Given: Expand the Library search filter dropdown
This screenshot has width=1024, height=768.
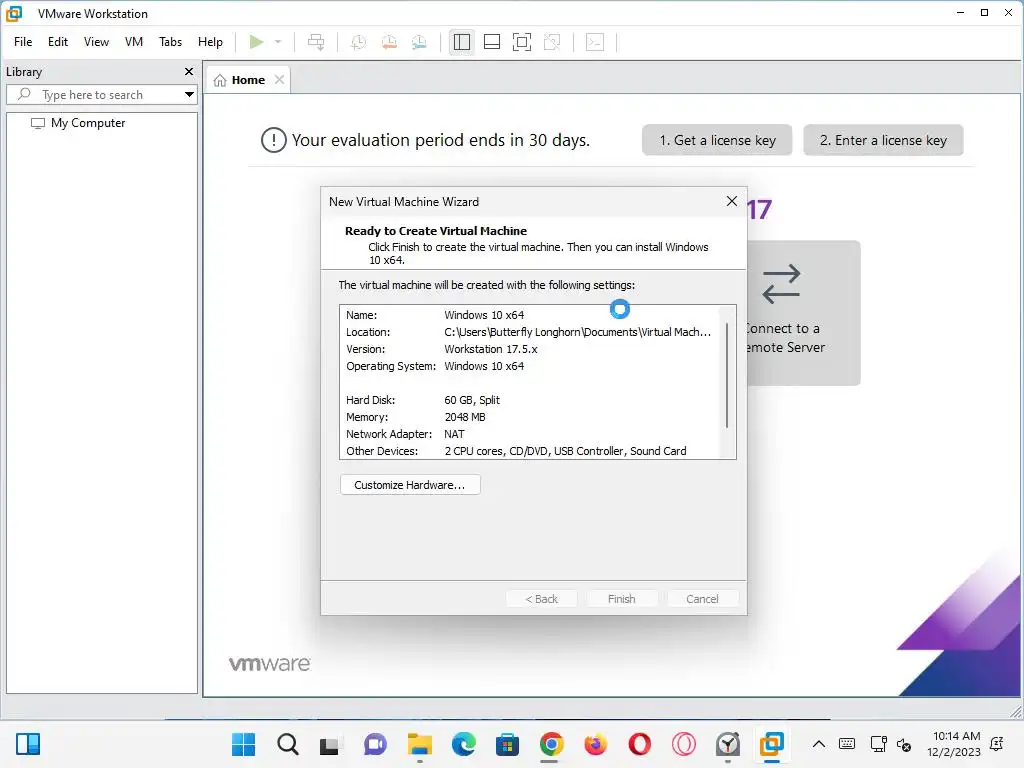Looking at the screenshot, I should tap(189, 95).
